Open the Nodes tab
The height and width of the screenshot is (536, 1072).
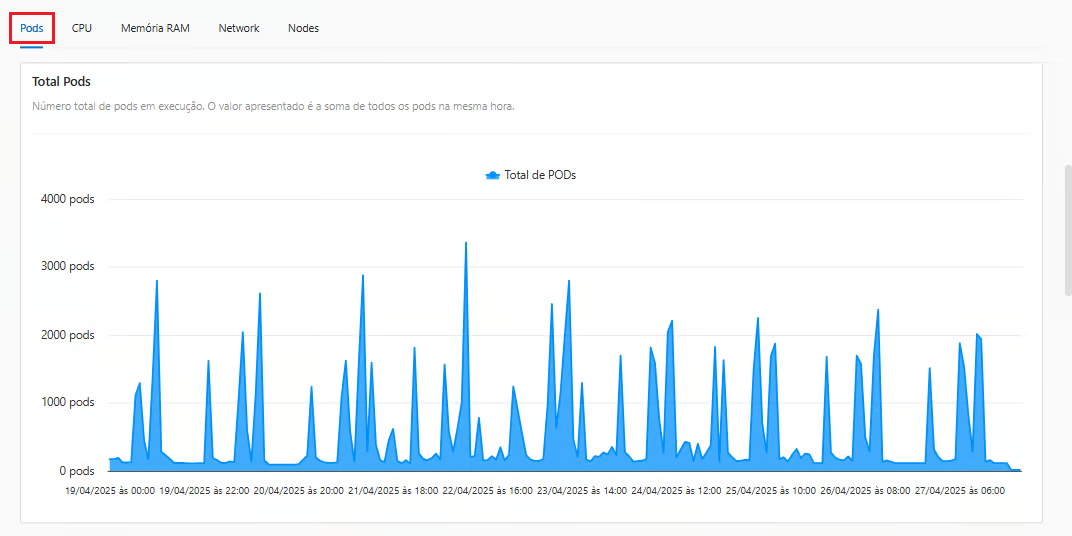303,28
